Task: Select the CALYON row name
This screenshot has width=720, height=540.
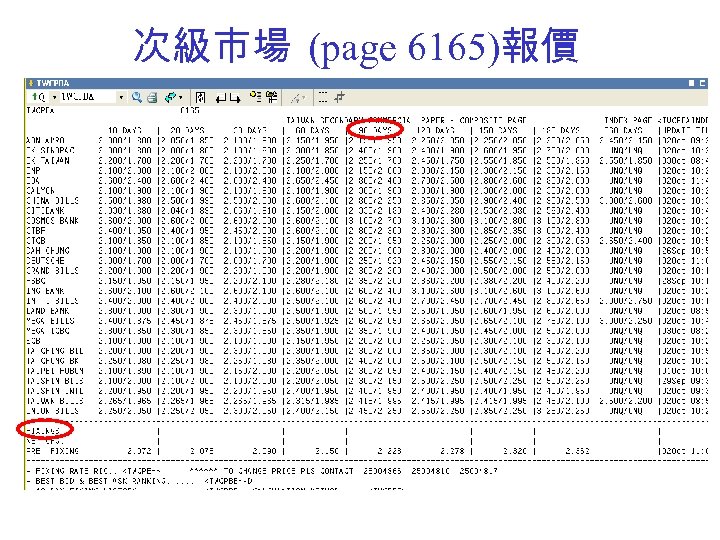Action: (40, 191)
